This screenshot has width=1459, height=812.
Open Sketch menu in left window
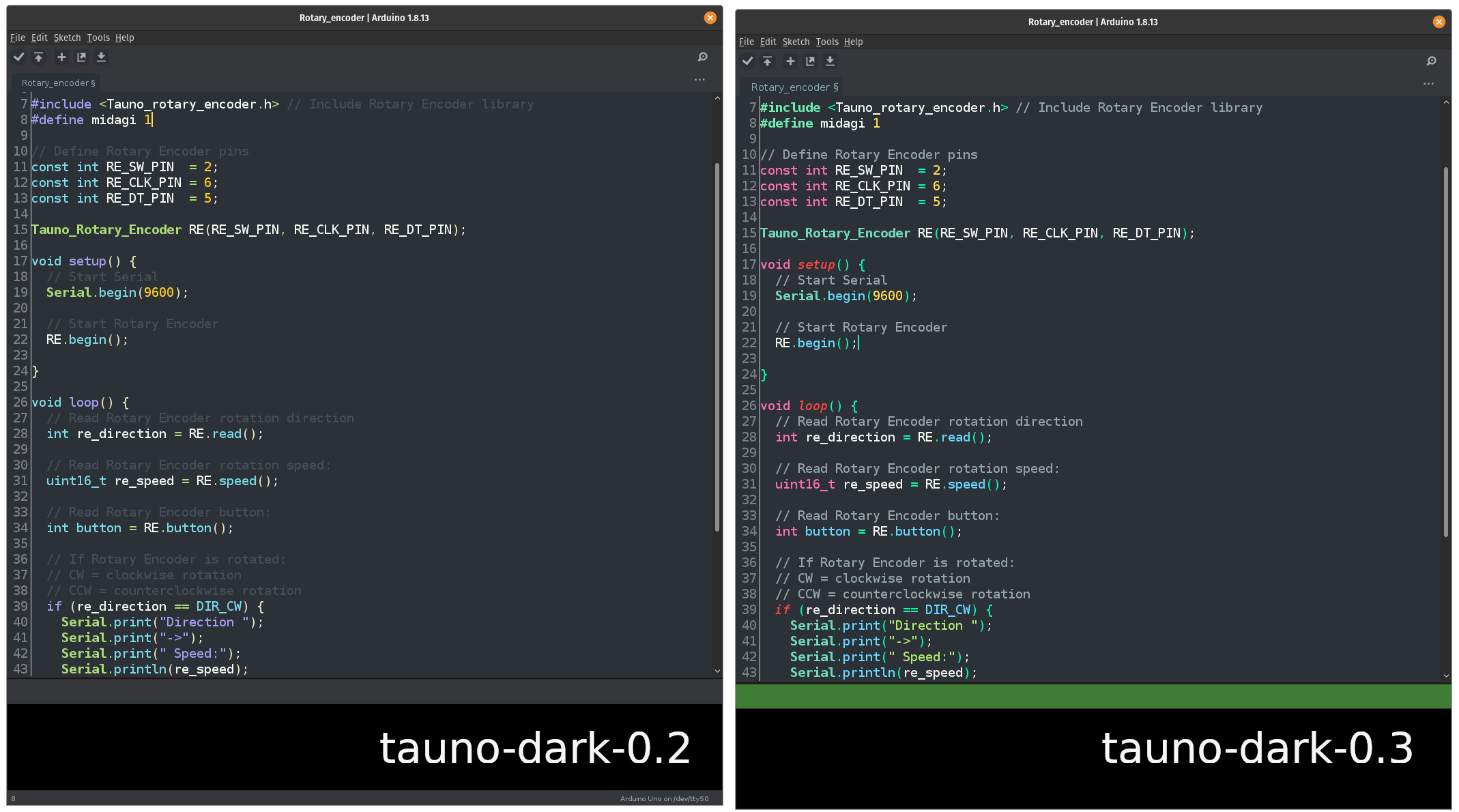click(x=67, y=38)
